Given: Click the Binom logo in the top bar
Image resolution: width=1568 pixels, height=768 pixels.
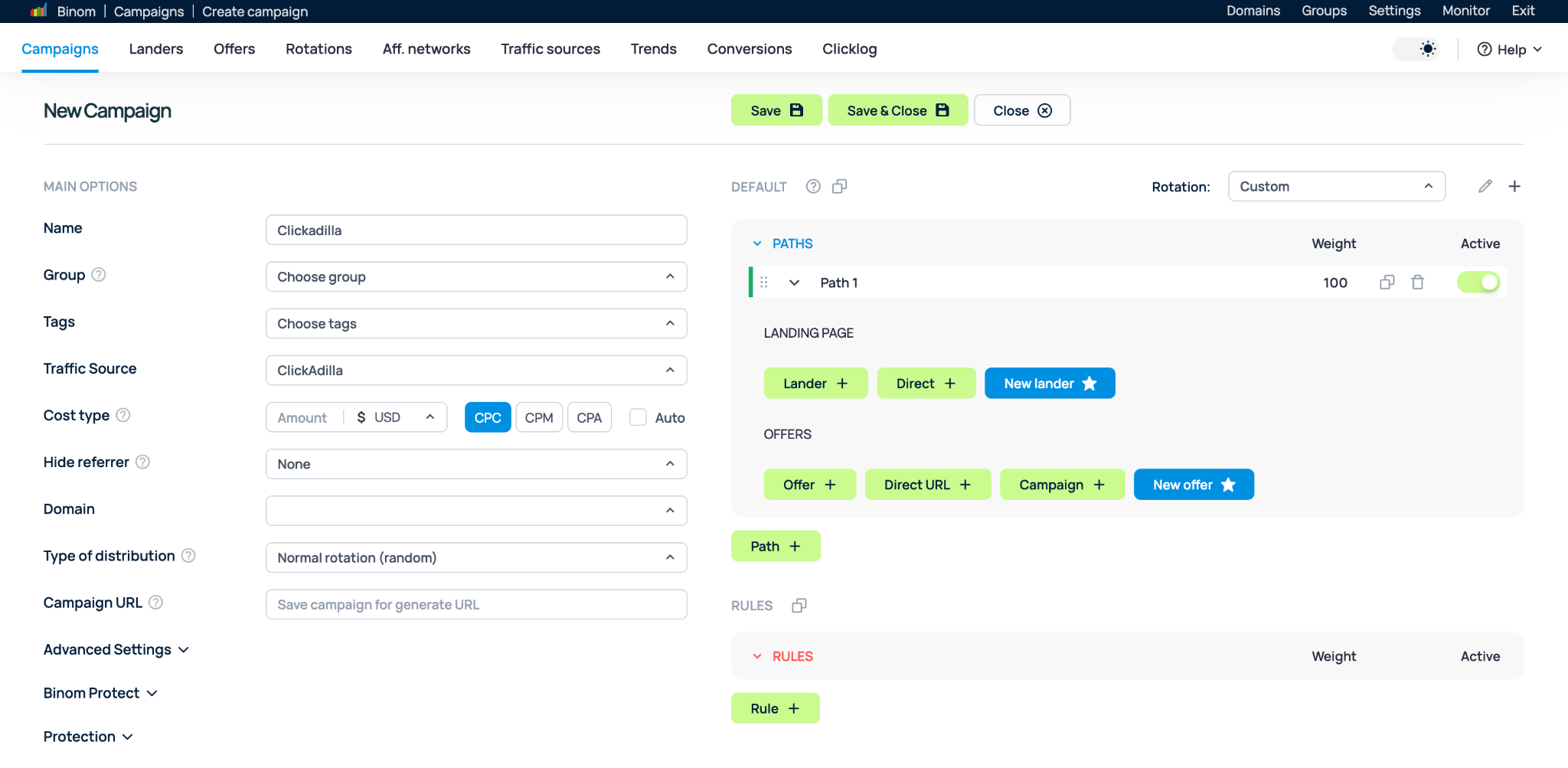Looking at the screenshot, I should pyautogui.click(x=39, y=11).
